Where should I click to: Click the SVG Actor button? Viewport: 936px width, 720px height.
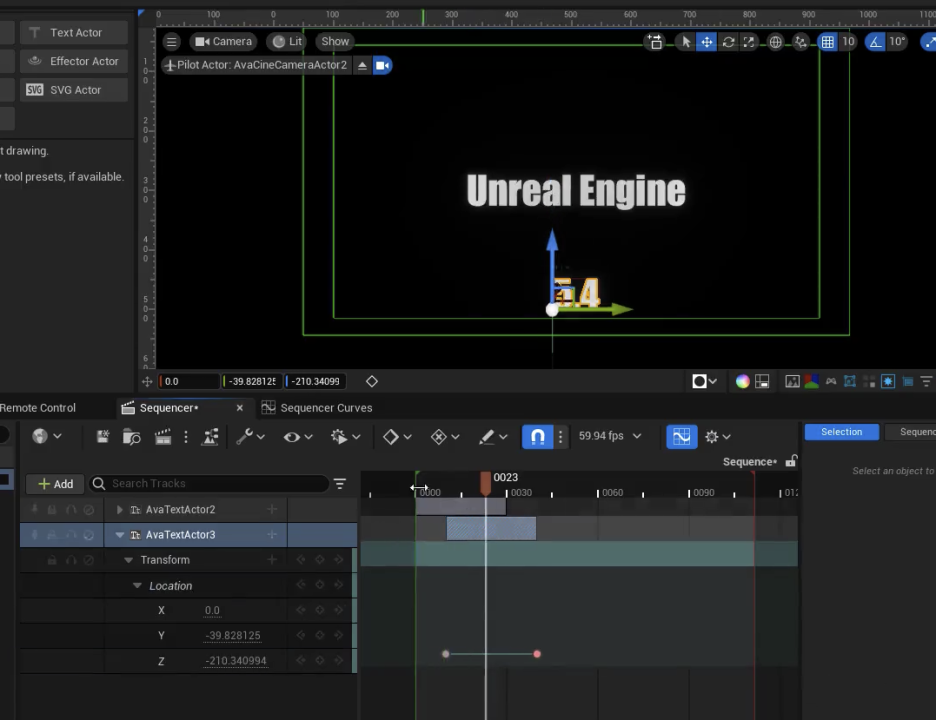coord(75,90)
